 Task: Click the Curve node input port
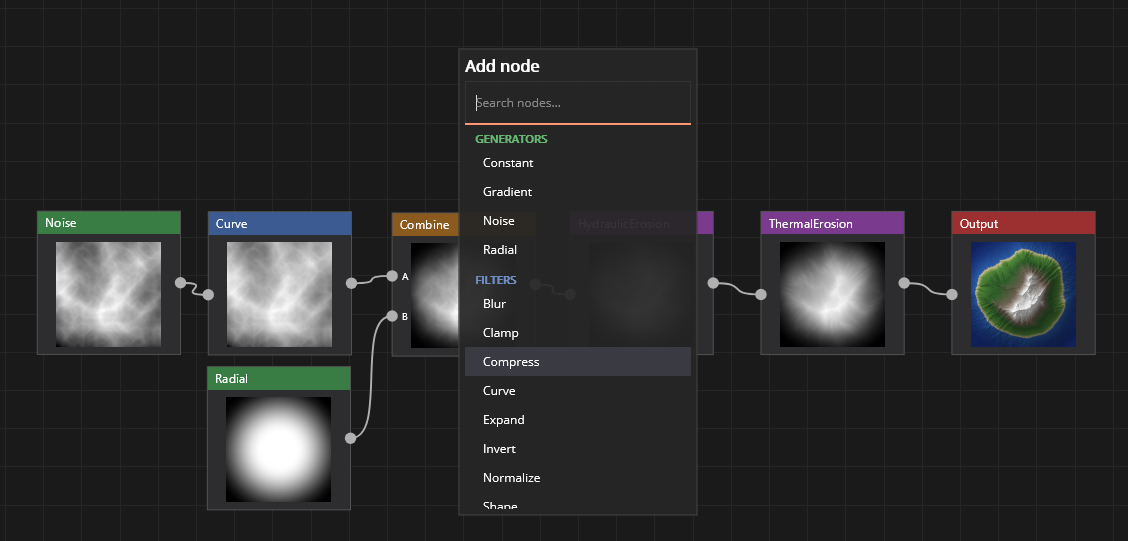coord(208,294)
